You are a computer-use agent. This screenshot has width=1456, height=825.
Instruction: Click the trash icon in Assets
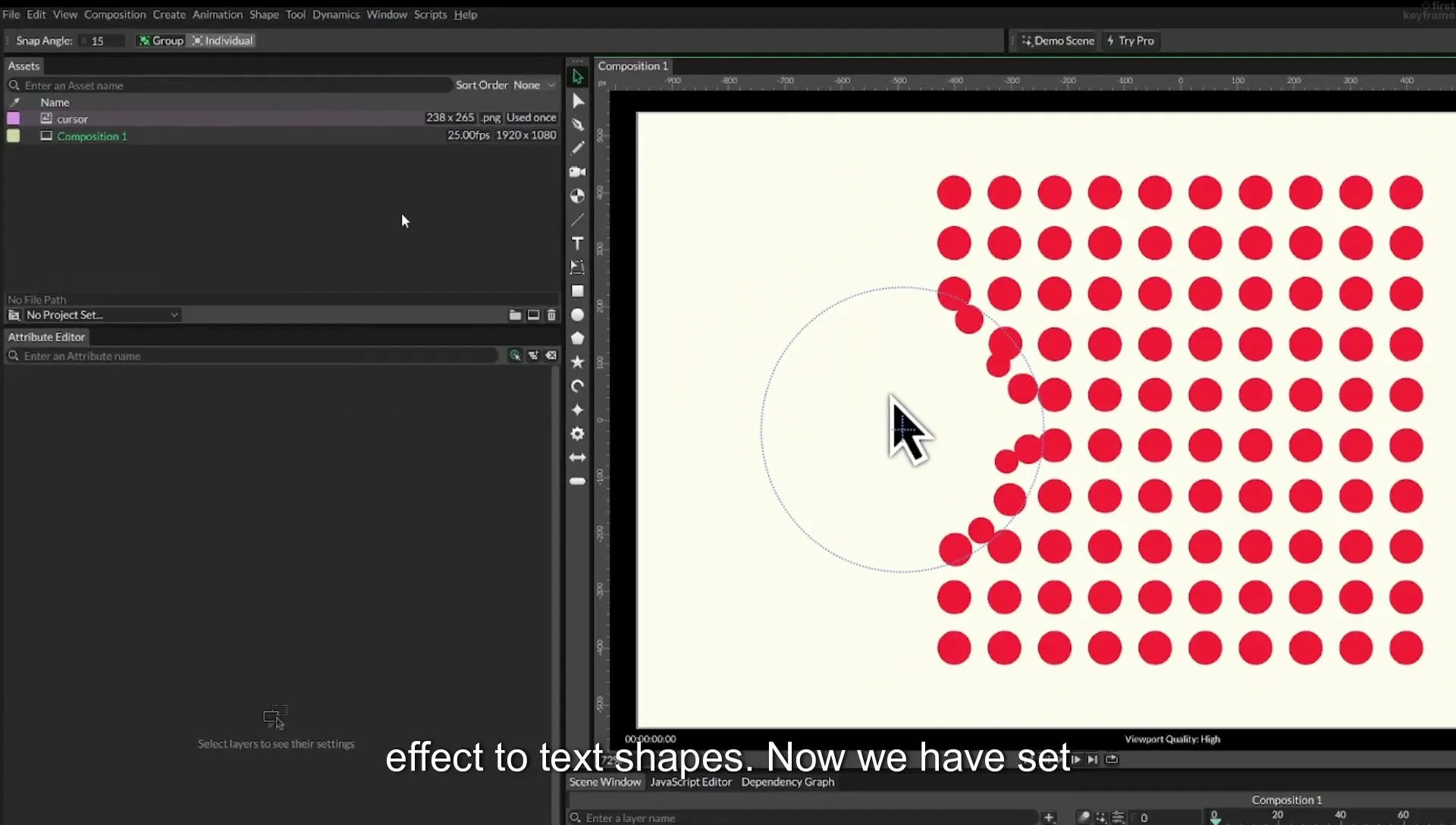pyautogui.click(x=551, y=315)
